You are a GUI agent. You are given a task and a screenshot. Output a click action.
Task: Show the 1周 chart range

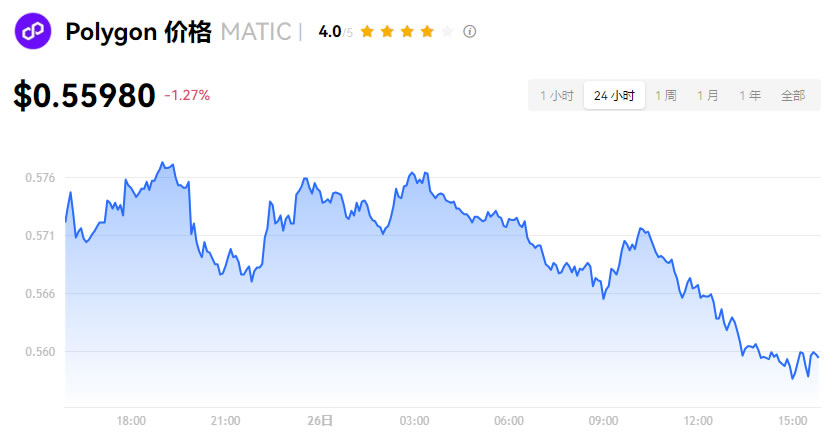[666, 96]
